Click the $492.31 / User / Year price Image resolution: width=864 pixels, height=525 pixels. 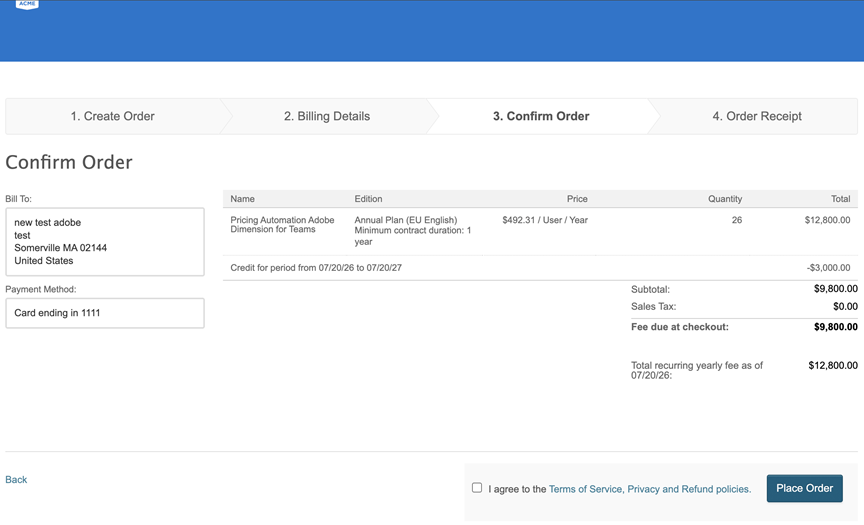point(545,220)
